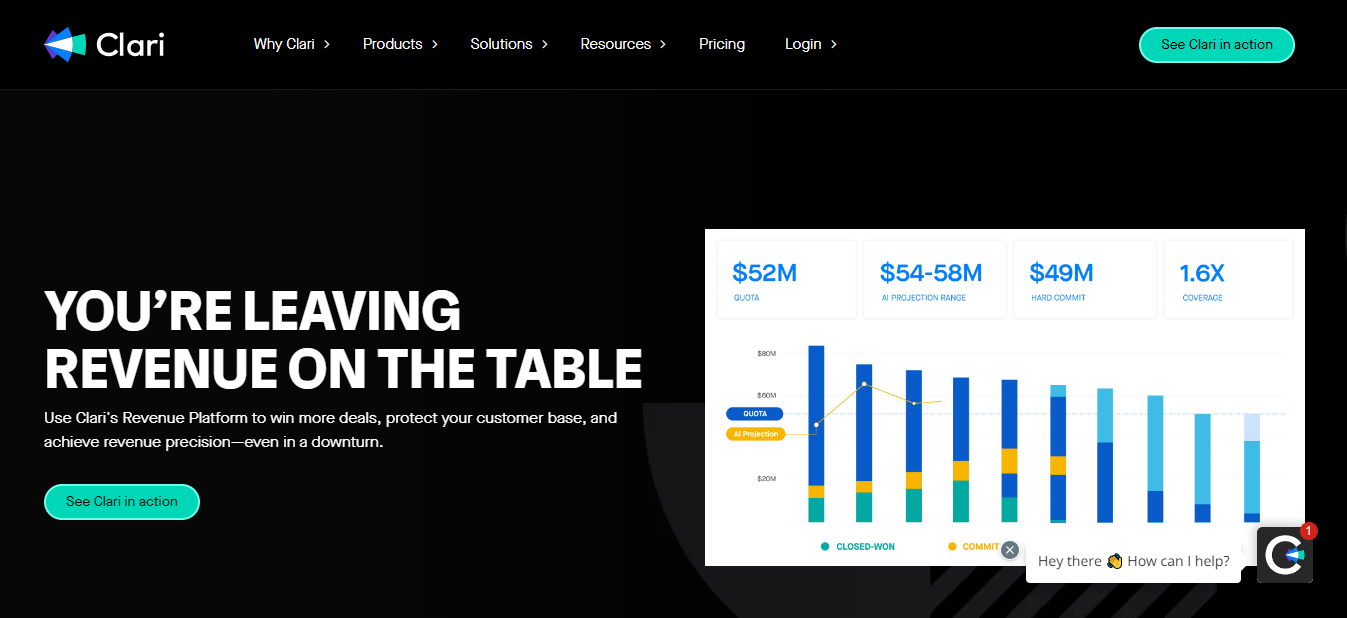Image resolution: width=1347 pixels, height=618 pixels.
Task: Click the $60M axis label
Action: pos(767,396)
